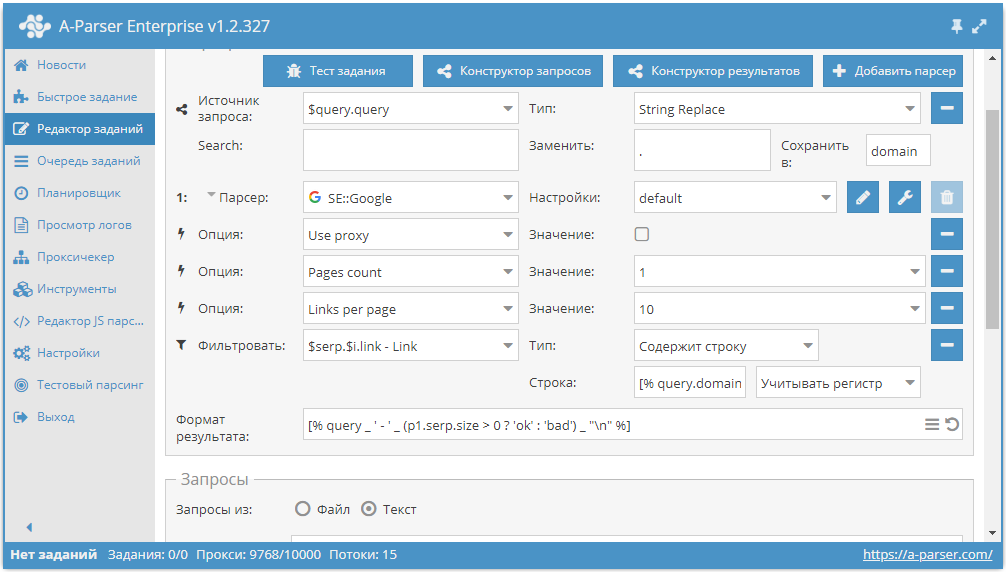Image resolution: width=1006 pixels, height=572 pixels.
Task: Open the SE::Google parser dropdown
Action: [411, 198]
